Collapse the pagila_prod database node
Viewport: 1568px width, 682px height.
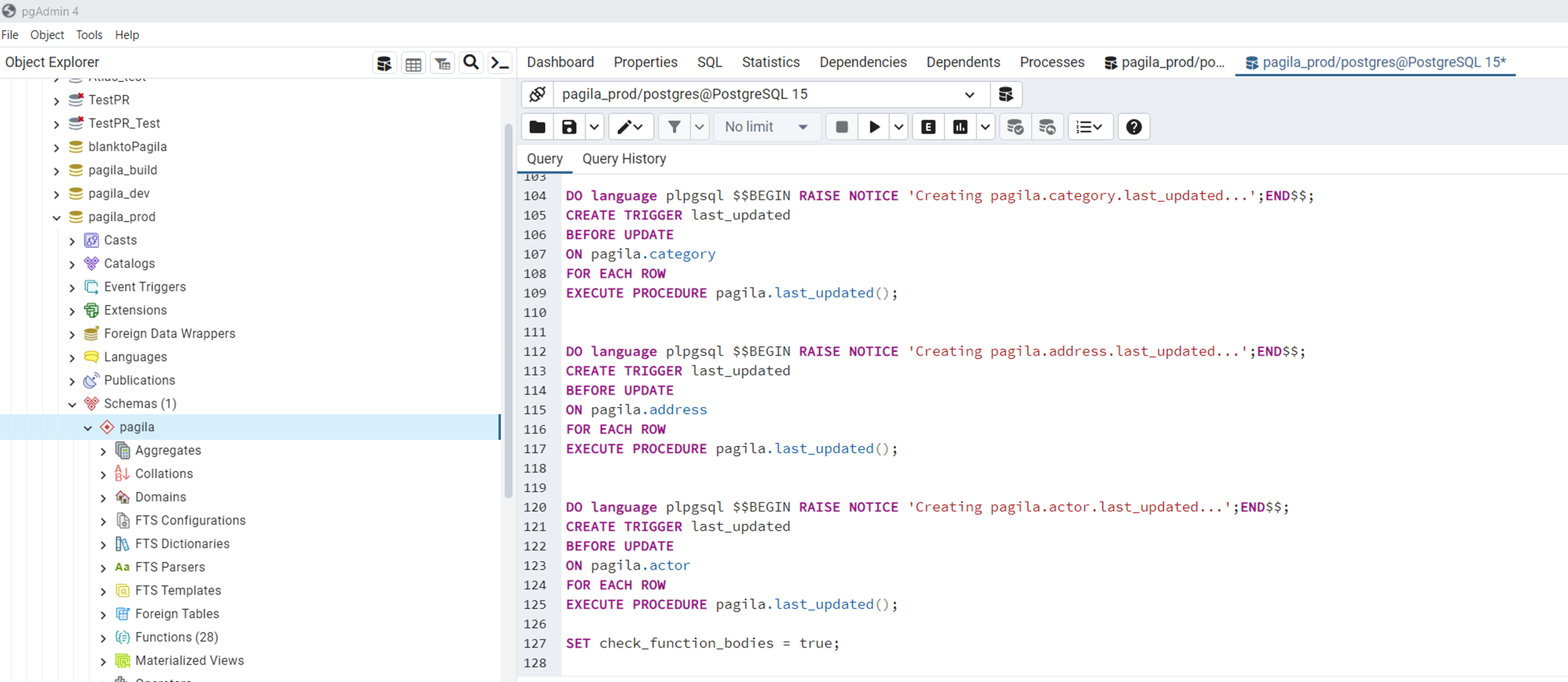tap(57, 217)
